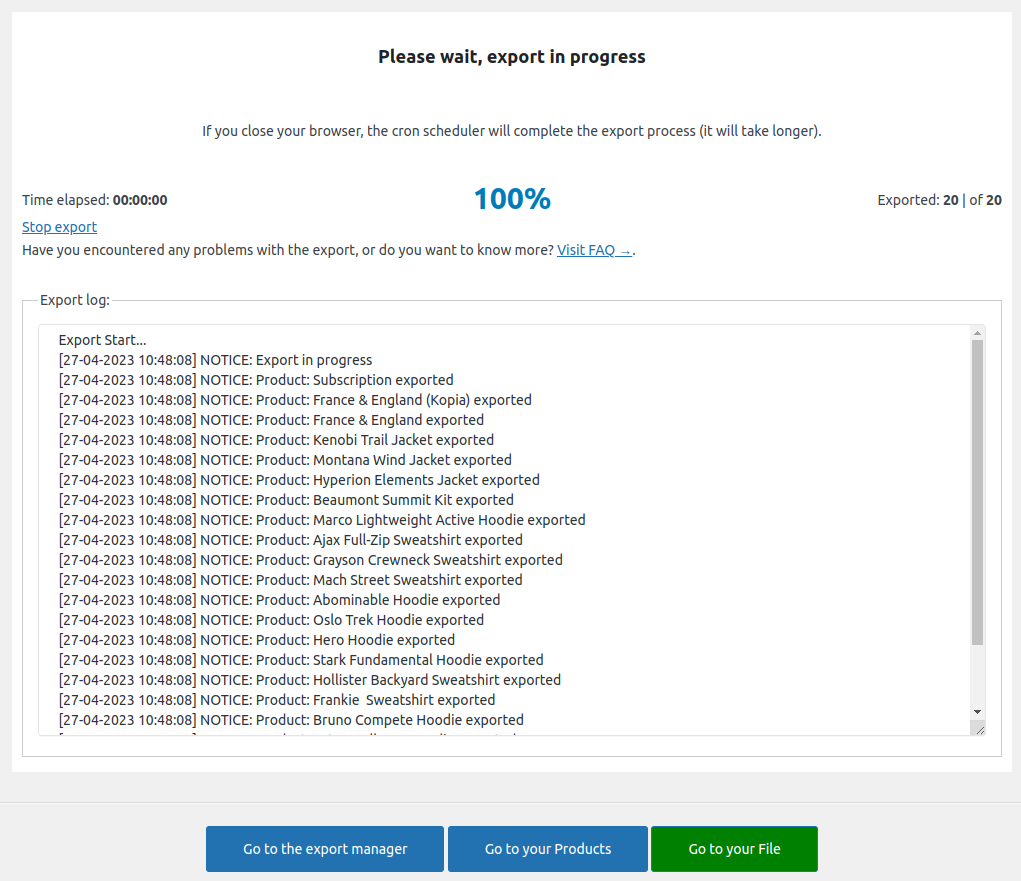Click the France & England (Kopia) log line

coord(295,400)
